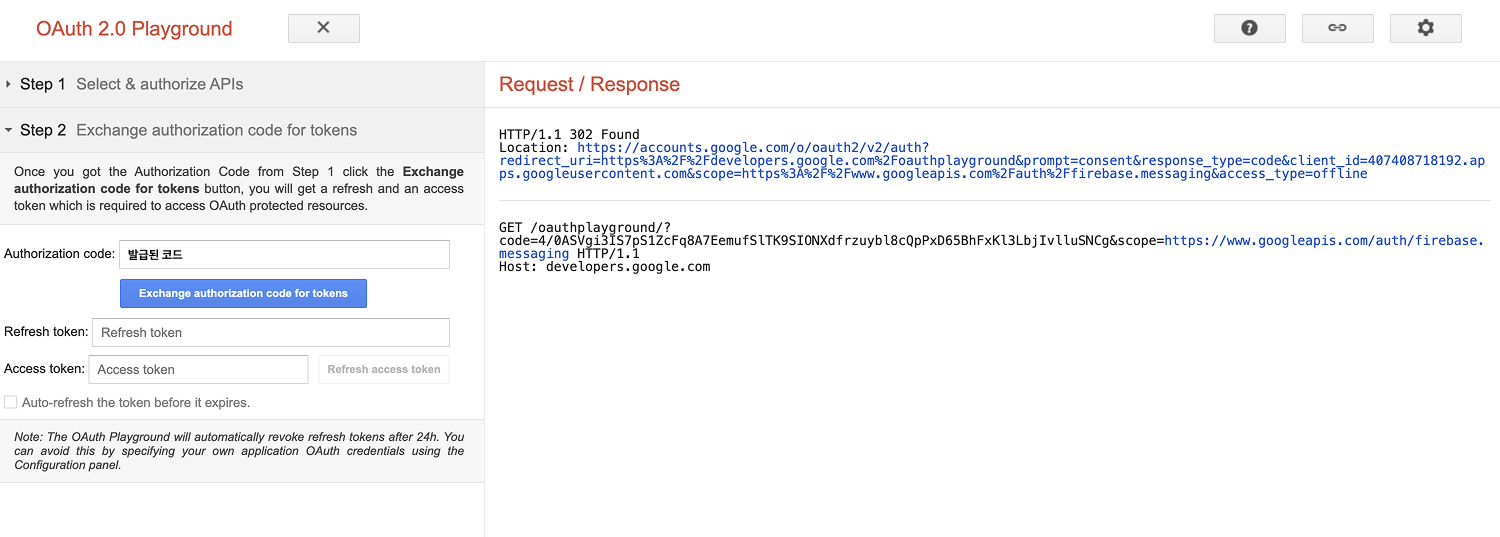The height and width of the screenshot is (537, 1500).
Task: Focus the Refresh token input field
Action: point(270,332)
